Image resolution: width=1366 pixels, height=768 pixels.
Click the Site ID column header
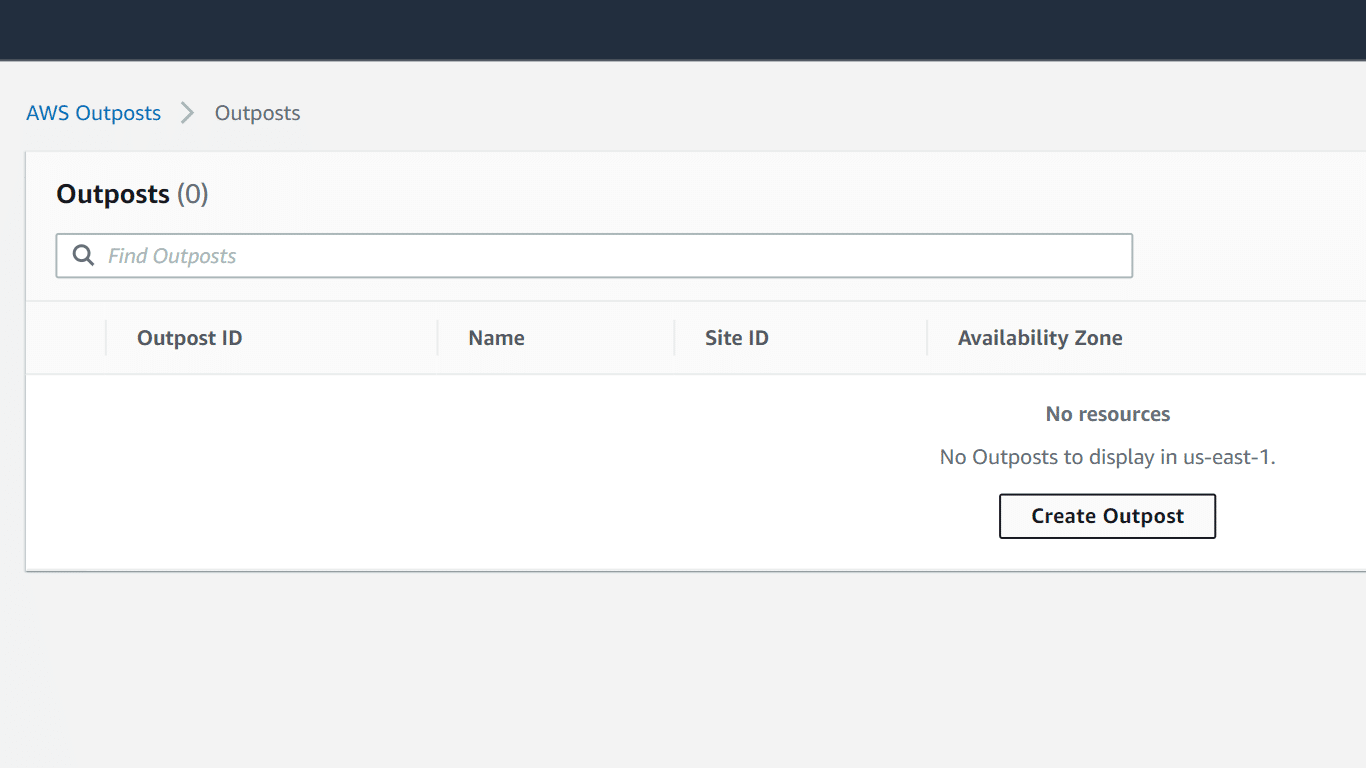point(737,338)
